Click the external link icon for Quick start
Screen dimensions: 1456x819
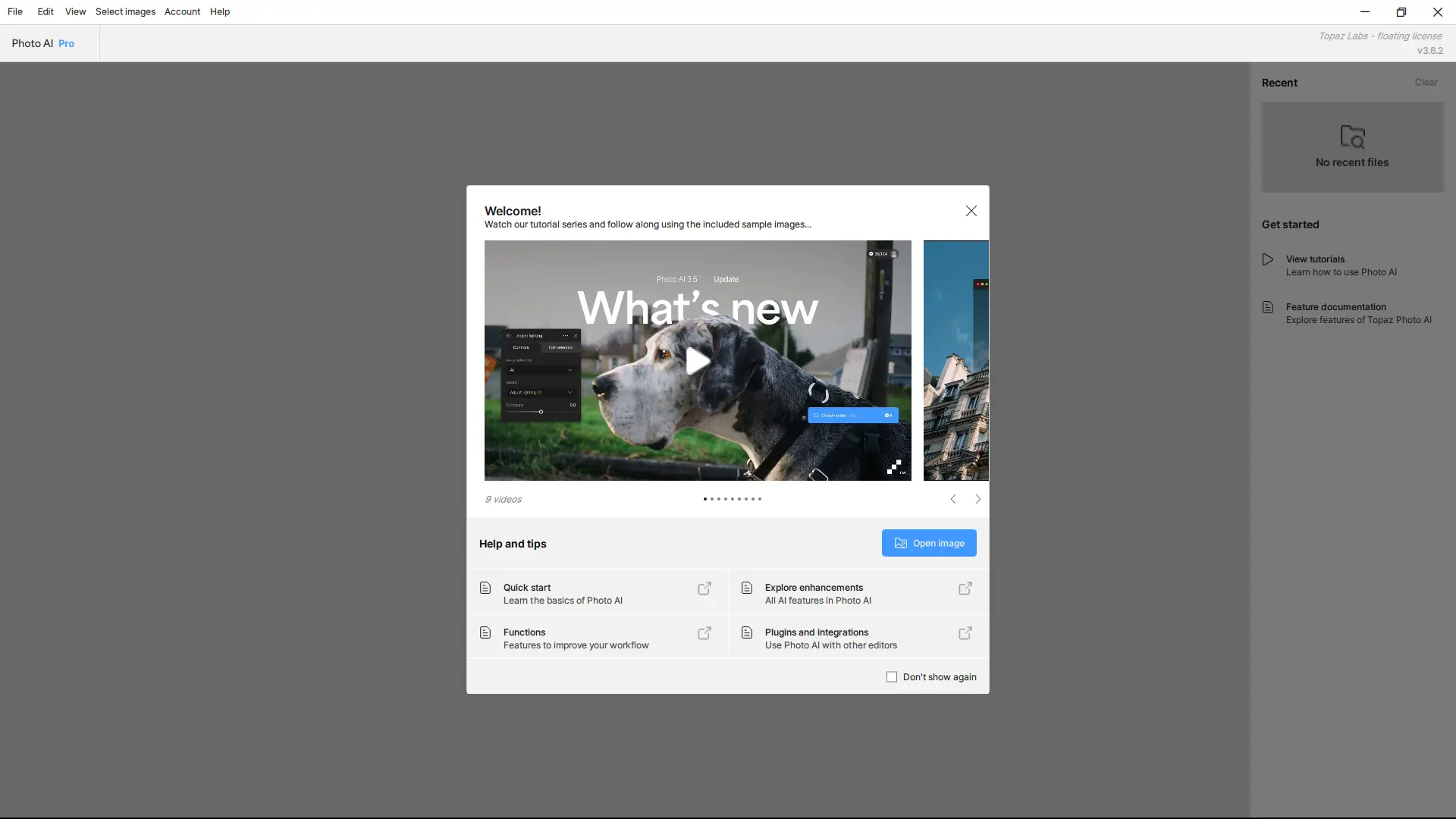click(x=704, y=588)
